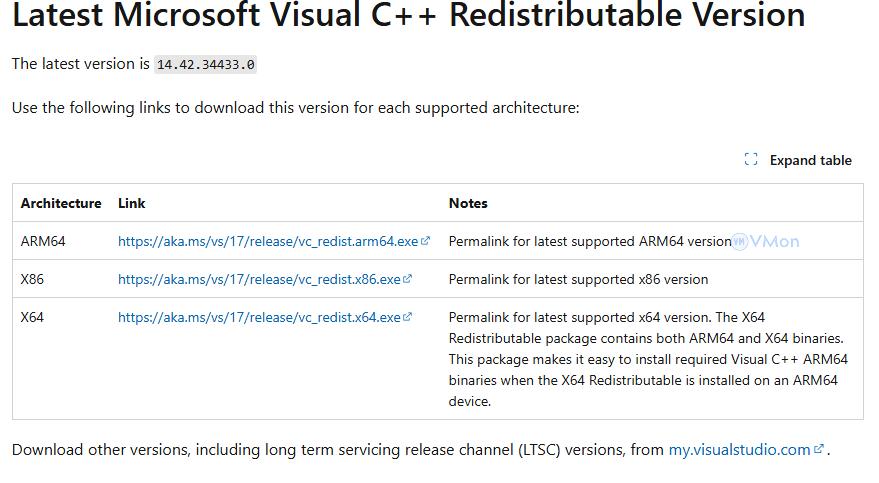Click the Notes column header
The image size is (879, 483).
[468, 203]
